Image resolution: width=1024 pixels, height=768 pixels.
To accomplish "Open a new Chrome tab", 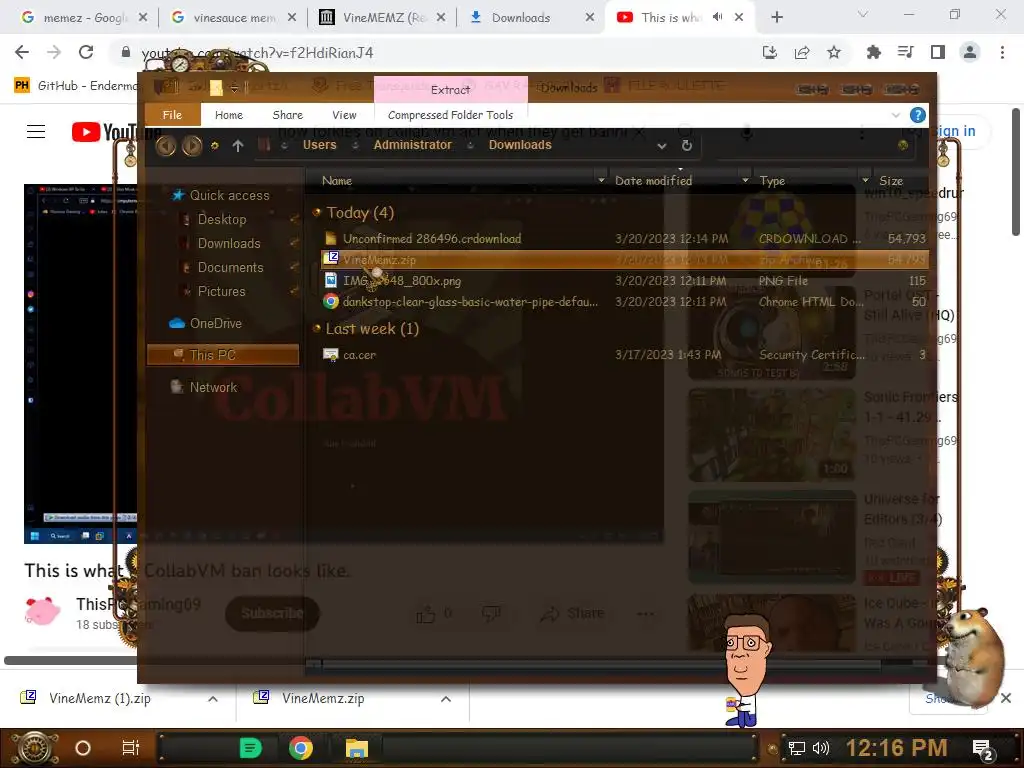I will pyautogui.click(x=776, y=17).
